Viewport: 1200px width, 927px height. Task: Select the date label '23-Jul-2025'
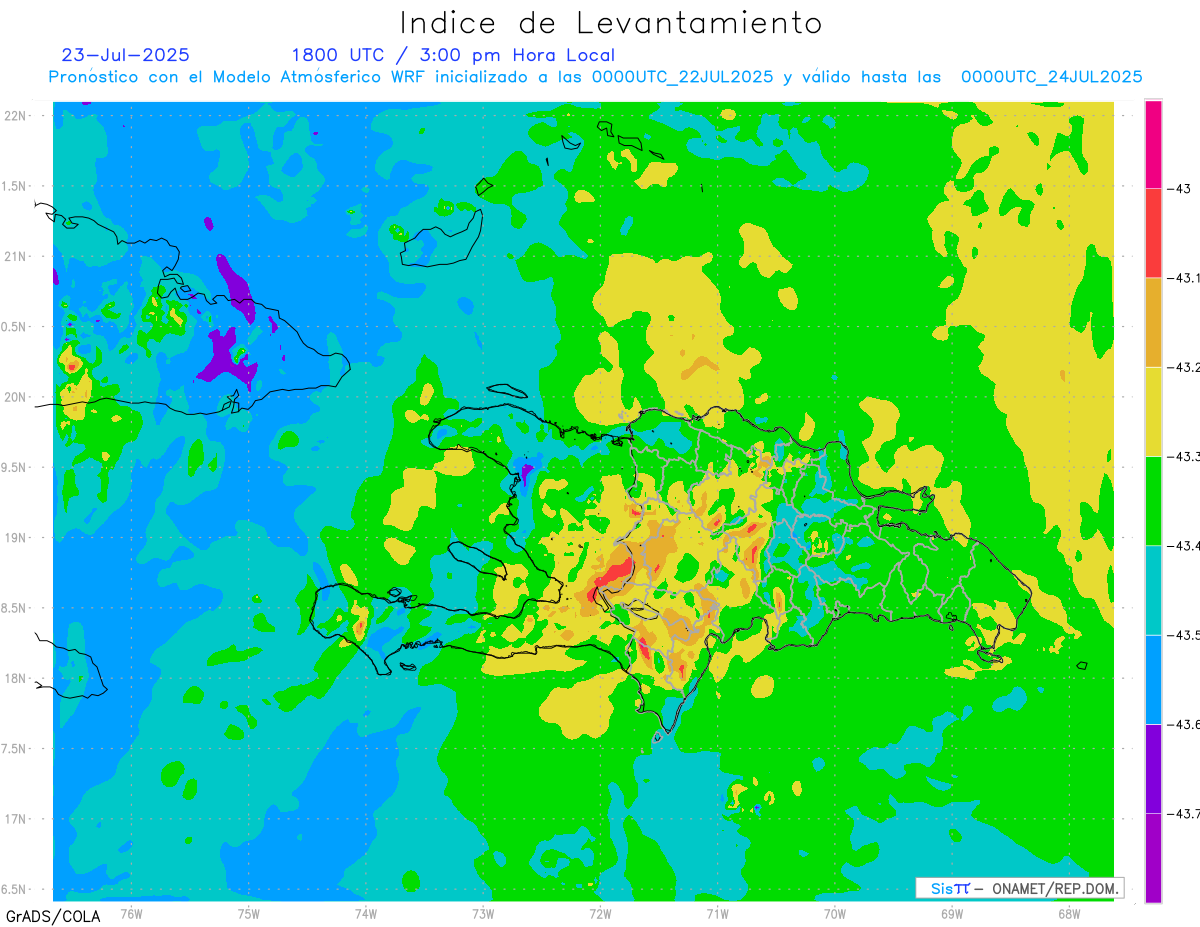tap(125, 55)
